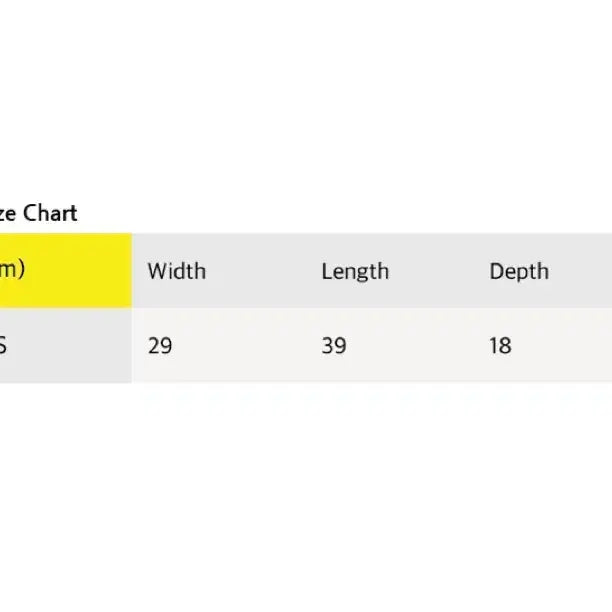The height and width of the screenshot is (612, 612).
Task: Pick the number under the Length heading
Action: click(x=334, y=346)
